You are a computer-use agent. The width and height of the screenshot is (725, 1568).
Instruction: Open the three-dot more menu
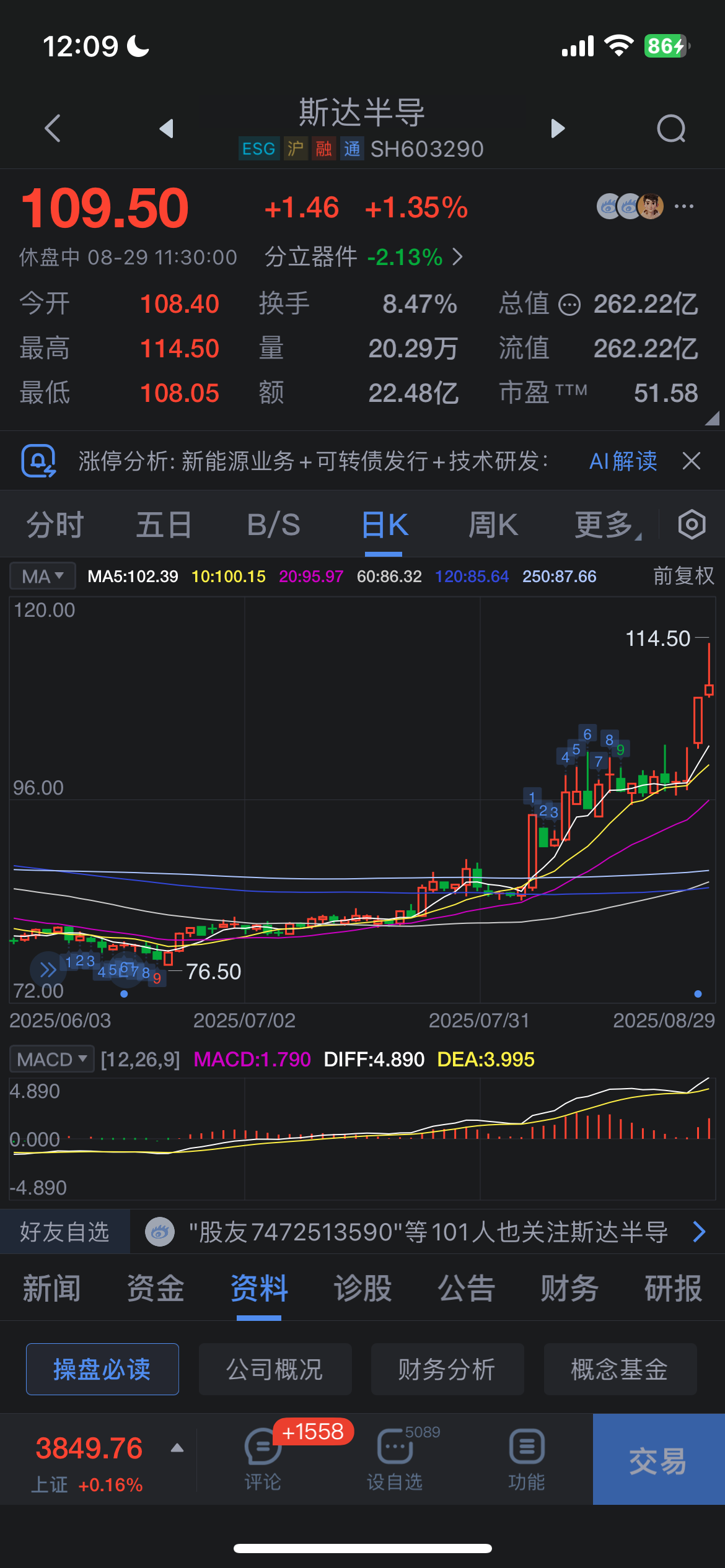click(684, 206)
